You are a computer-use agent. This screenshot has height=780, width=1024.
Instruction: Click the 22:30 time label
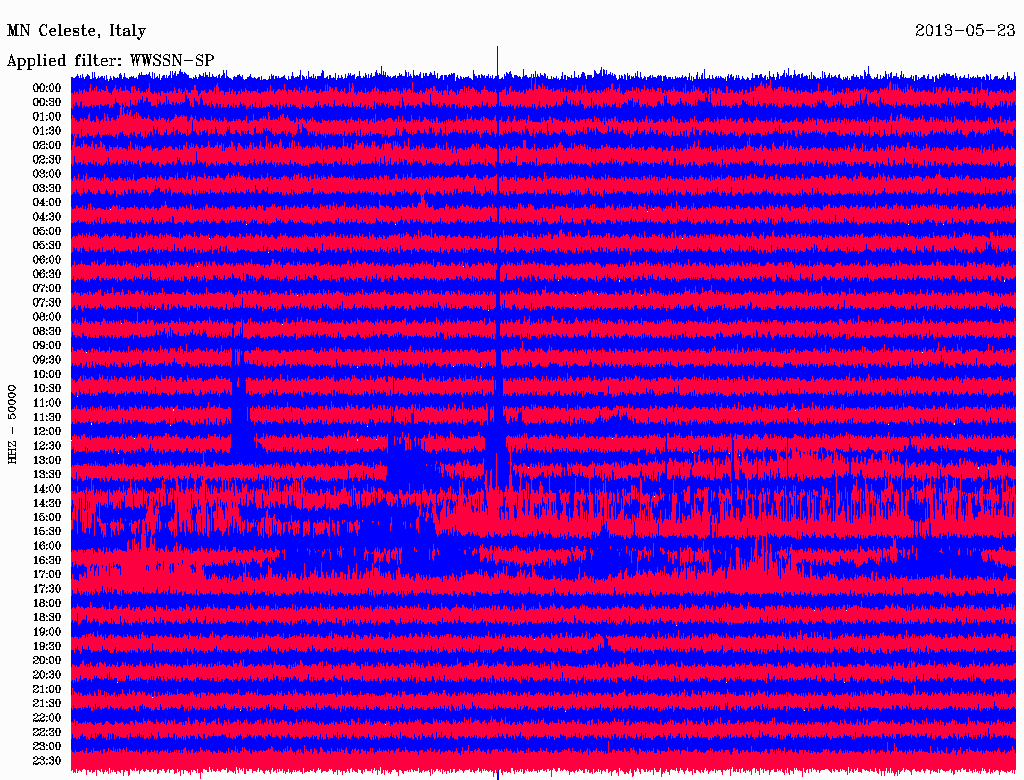(x=47, y=732)
